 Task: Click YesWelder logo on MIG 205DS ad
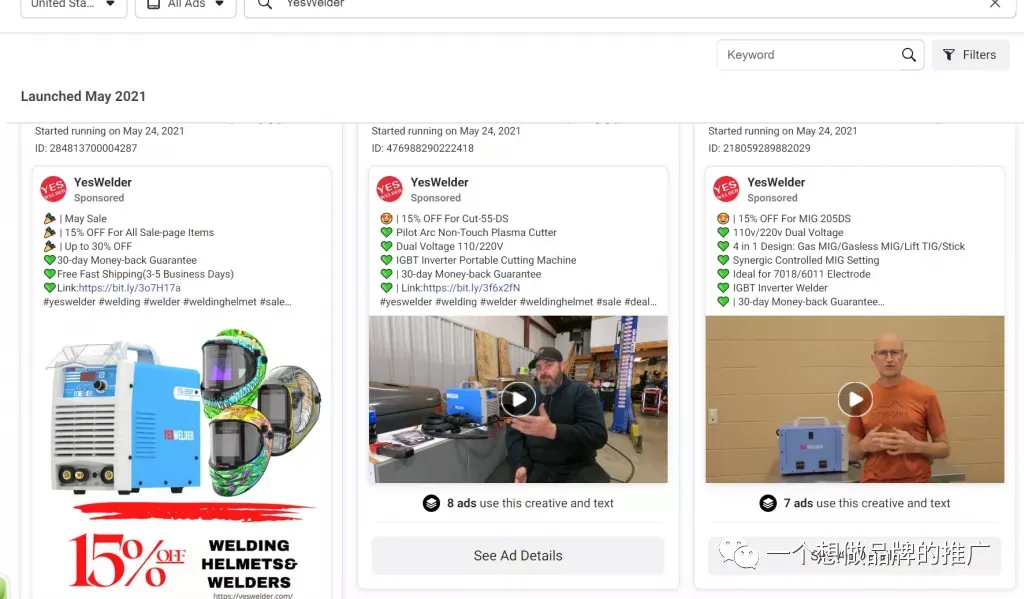726,189
